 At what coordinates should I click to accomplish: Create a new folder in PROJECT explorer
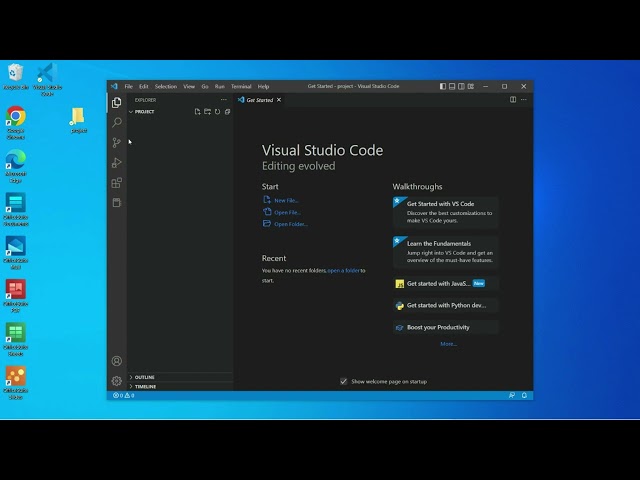207,111
